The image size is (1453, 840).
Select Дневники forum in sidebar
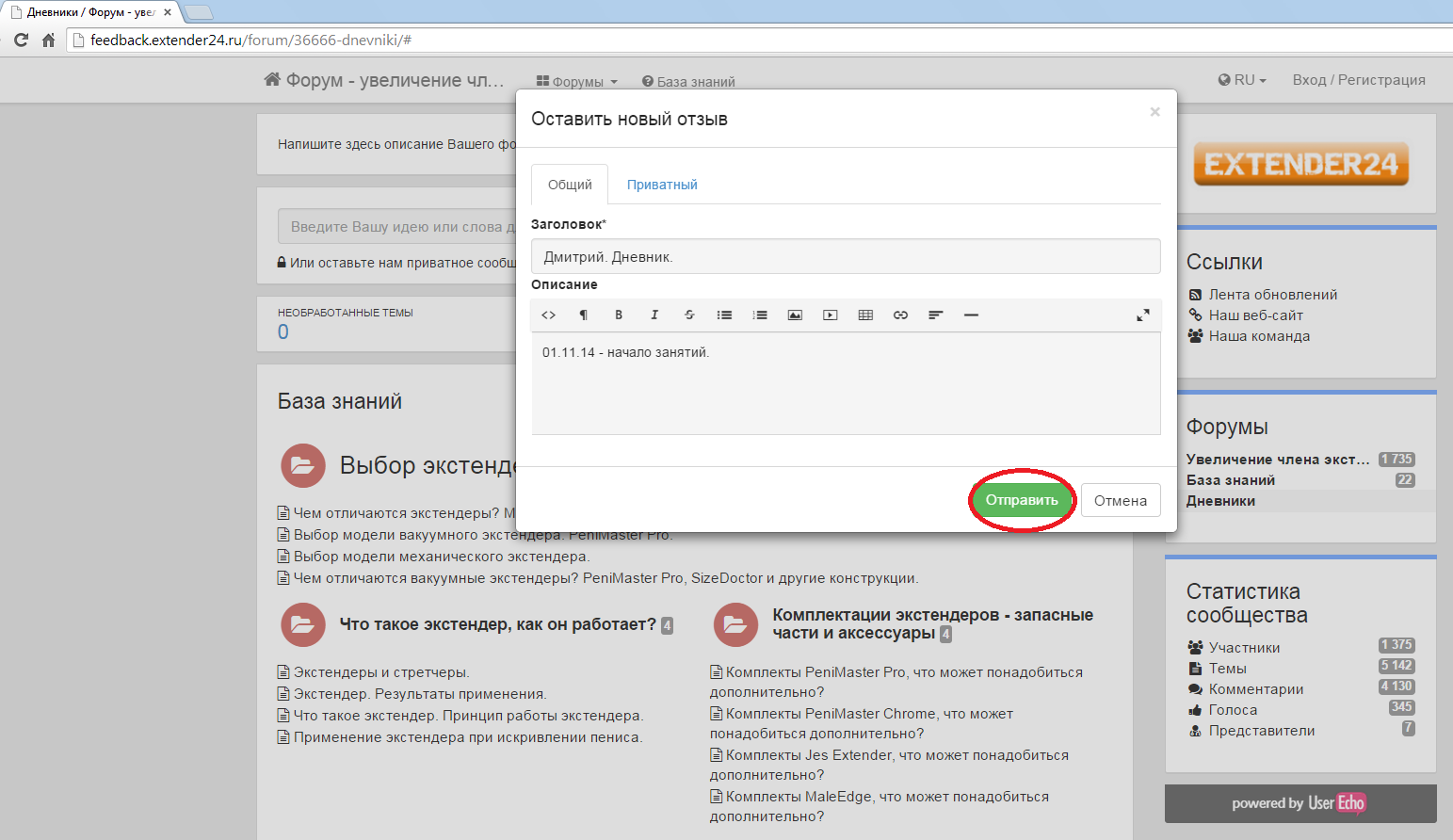pyautogui.click(x=1220, y=501)
